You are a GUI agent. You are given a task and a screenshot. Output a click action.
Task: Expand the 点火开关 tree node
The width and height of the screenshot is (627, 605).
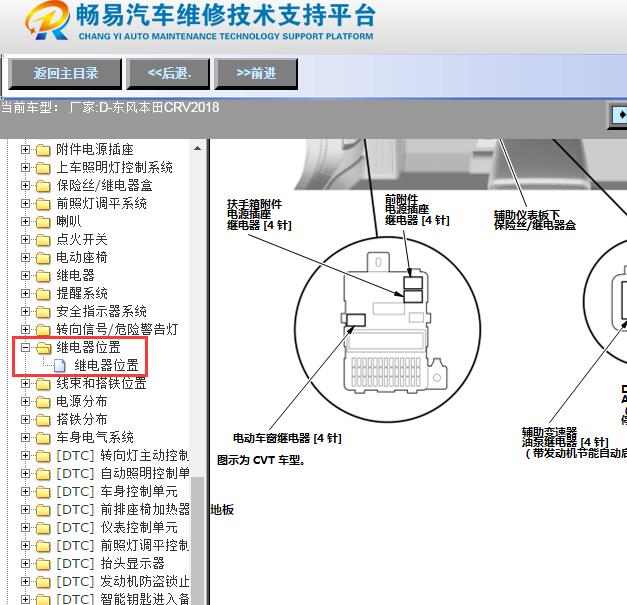tap(25, 239)
